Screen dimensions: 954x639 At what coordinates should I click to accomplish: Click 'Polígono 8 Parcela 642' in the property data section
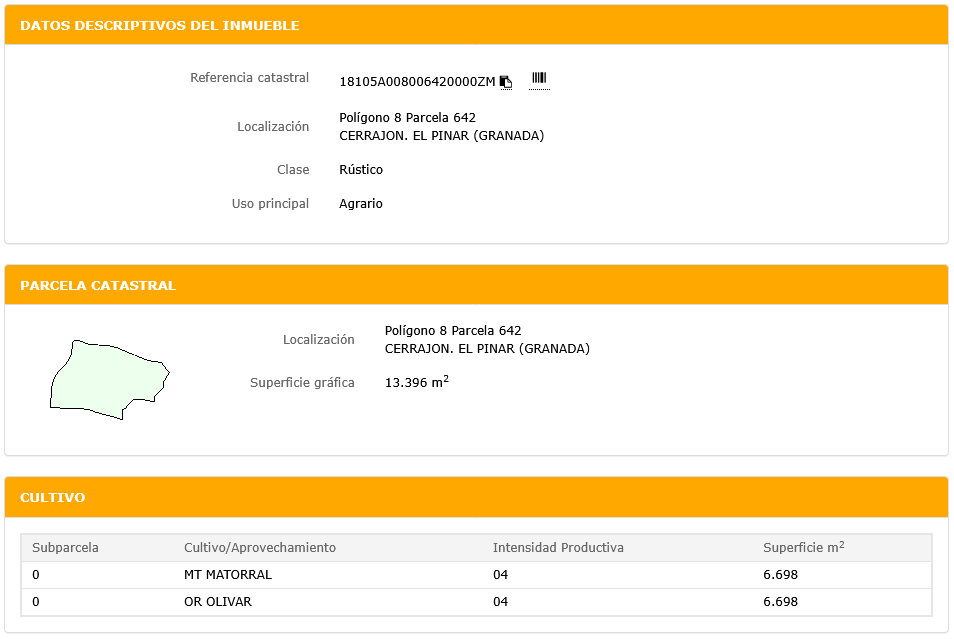[x=407, y=118]
